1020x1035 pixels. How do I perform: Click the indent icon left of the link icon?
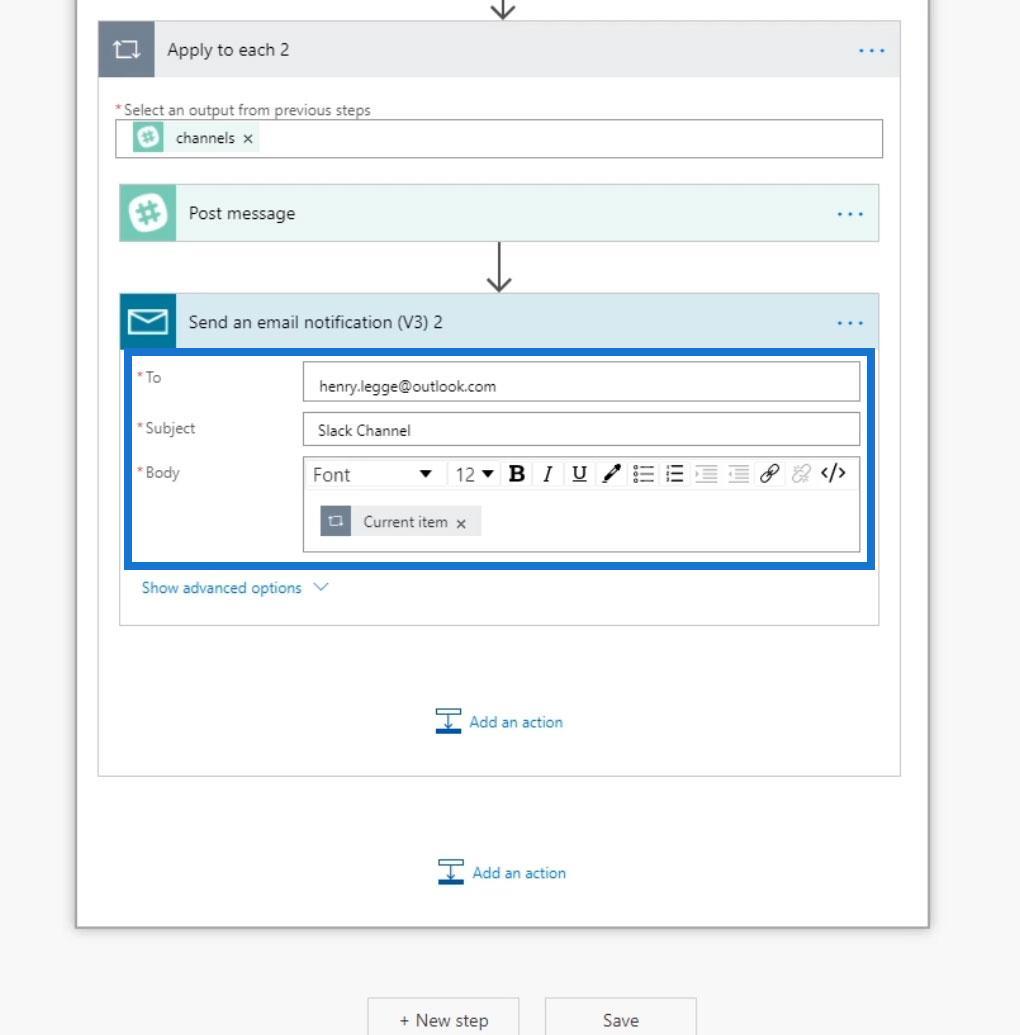(738, 474)
